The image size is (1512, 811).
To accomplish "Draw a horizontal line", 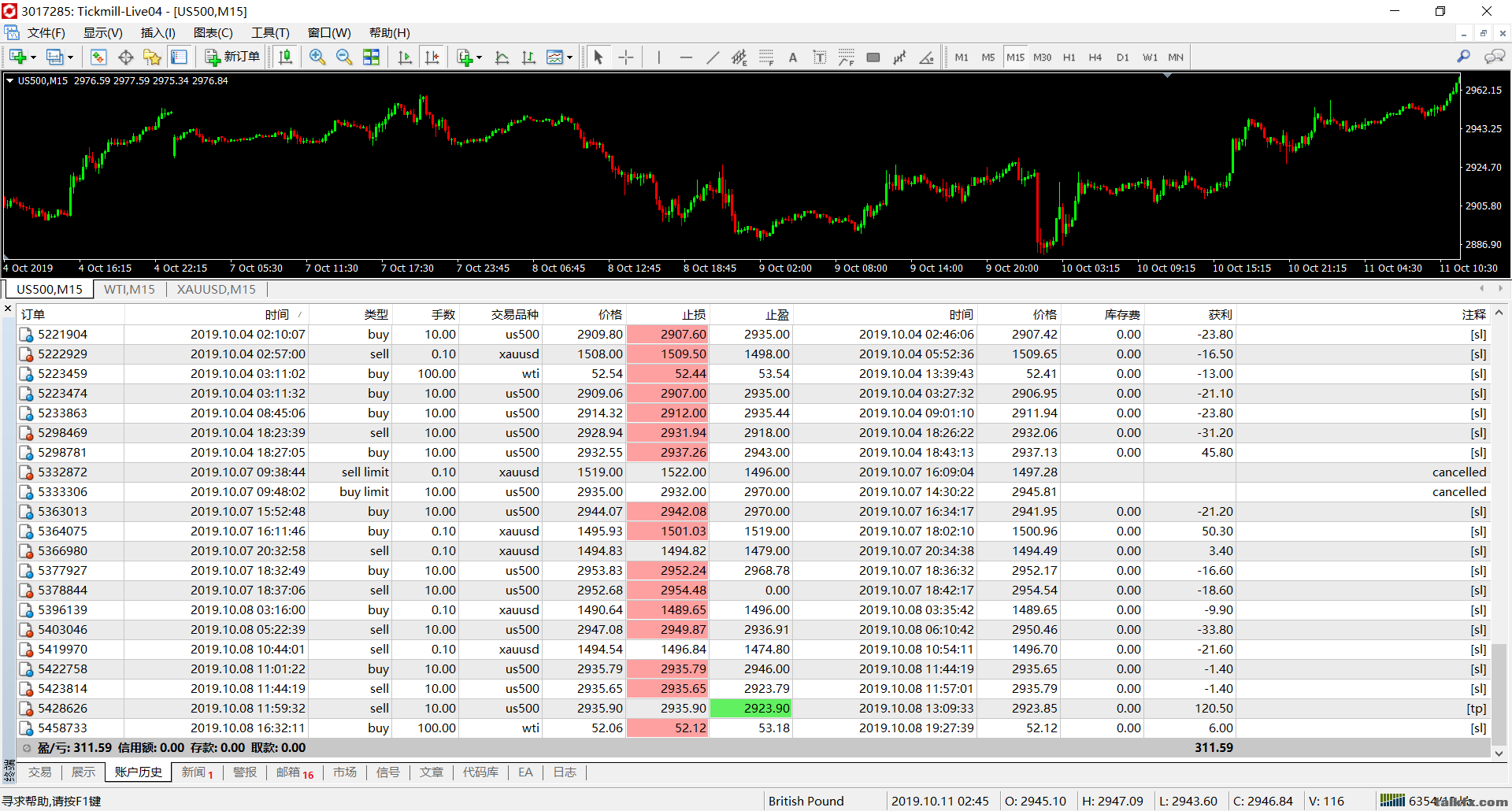I will pyautogui.click(x=686, y=57).
